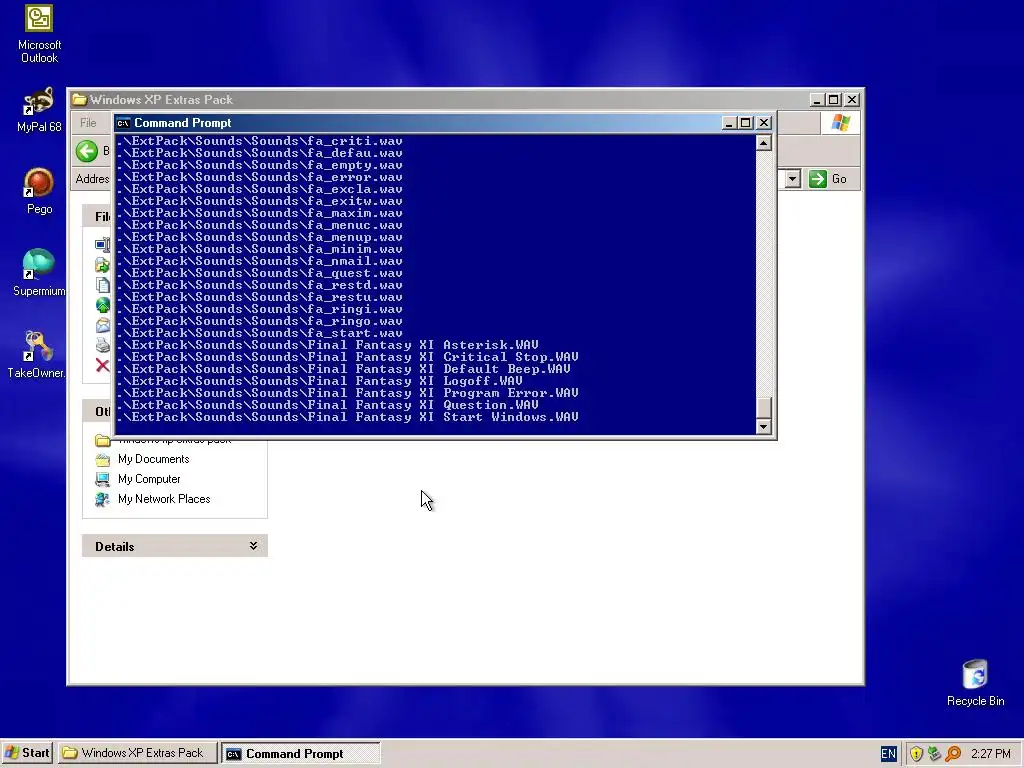Minimize the Command Prompt window

(729, 123)
